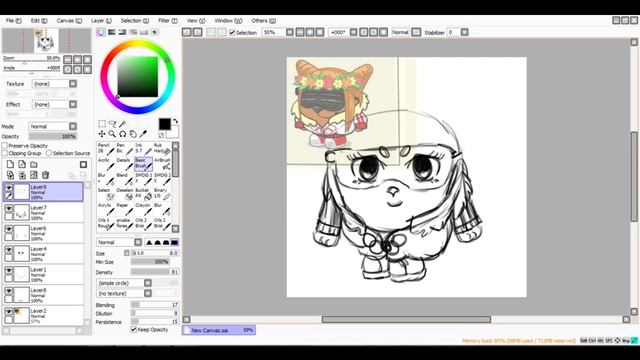The image size is (640, 360).
Task: Choose the Bucket Fill tool
Action: tap(144, 193)
